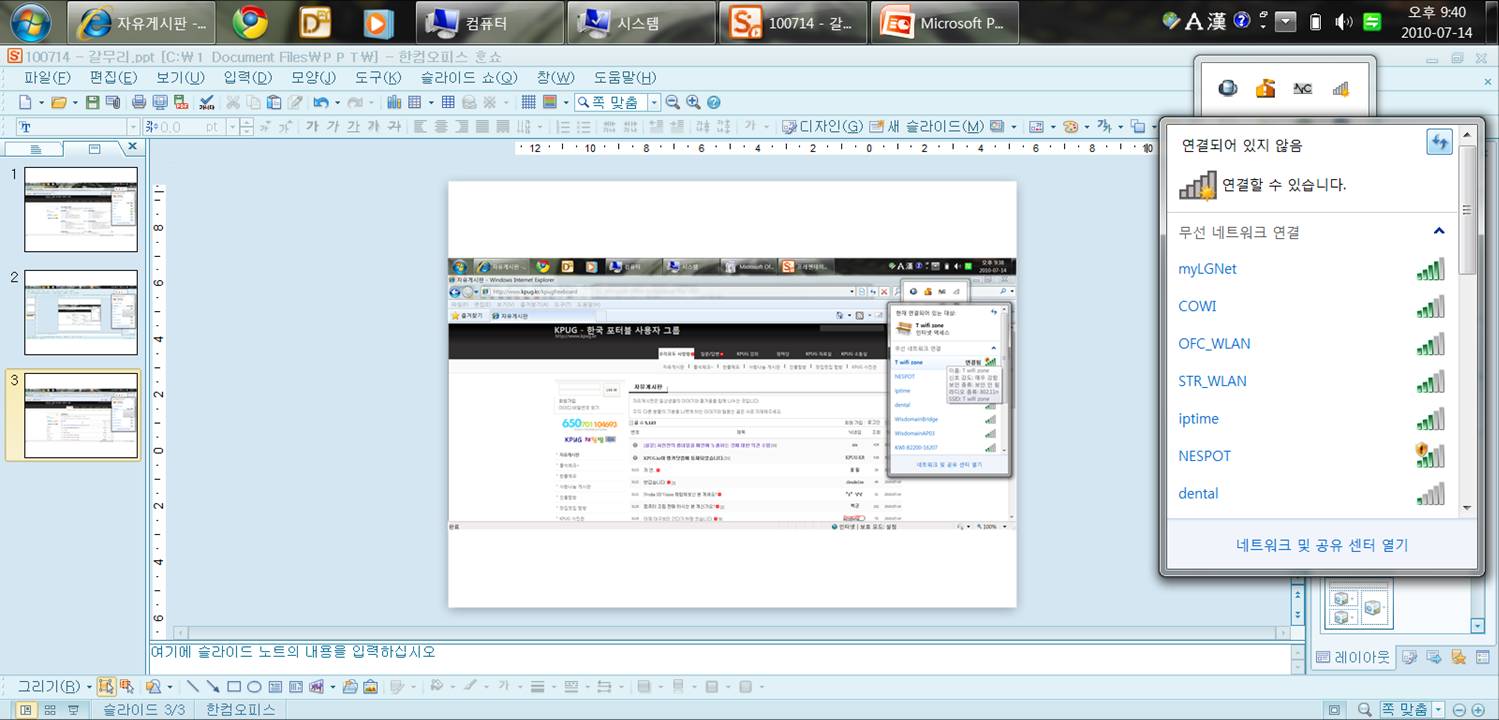This screenshot has height=720, width=1499.
Task: Click 네트워크 및 공유 센터 열기 link
Action: [1322, 545]
